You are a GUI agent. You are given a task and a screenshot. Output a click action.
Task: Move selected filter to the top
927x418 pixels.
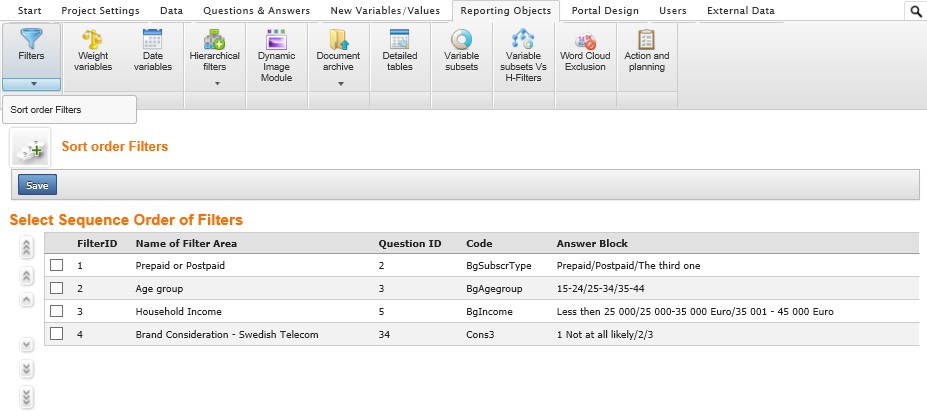(x=26, y=248)
